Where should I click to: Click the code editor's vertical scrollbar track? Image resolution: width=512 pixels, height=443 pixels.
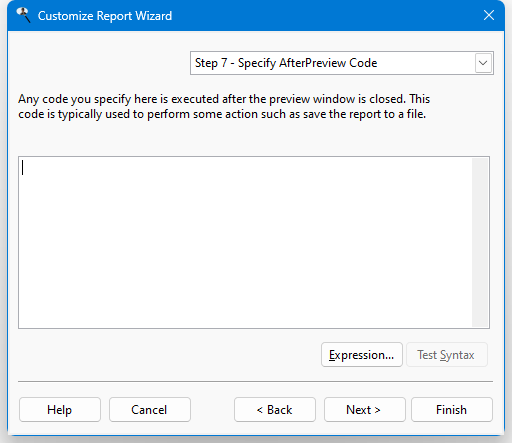(x=480, y=242)
